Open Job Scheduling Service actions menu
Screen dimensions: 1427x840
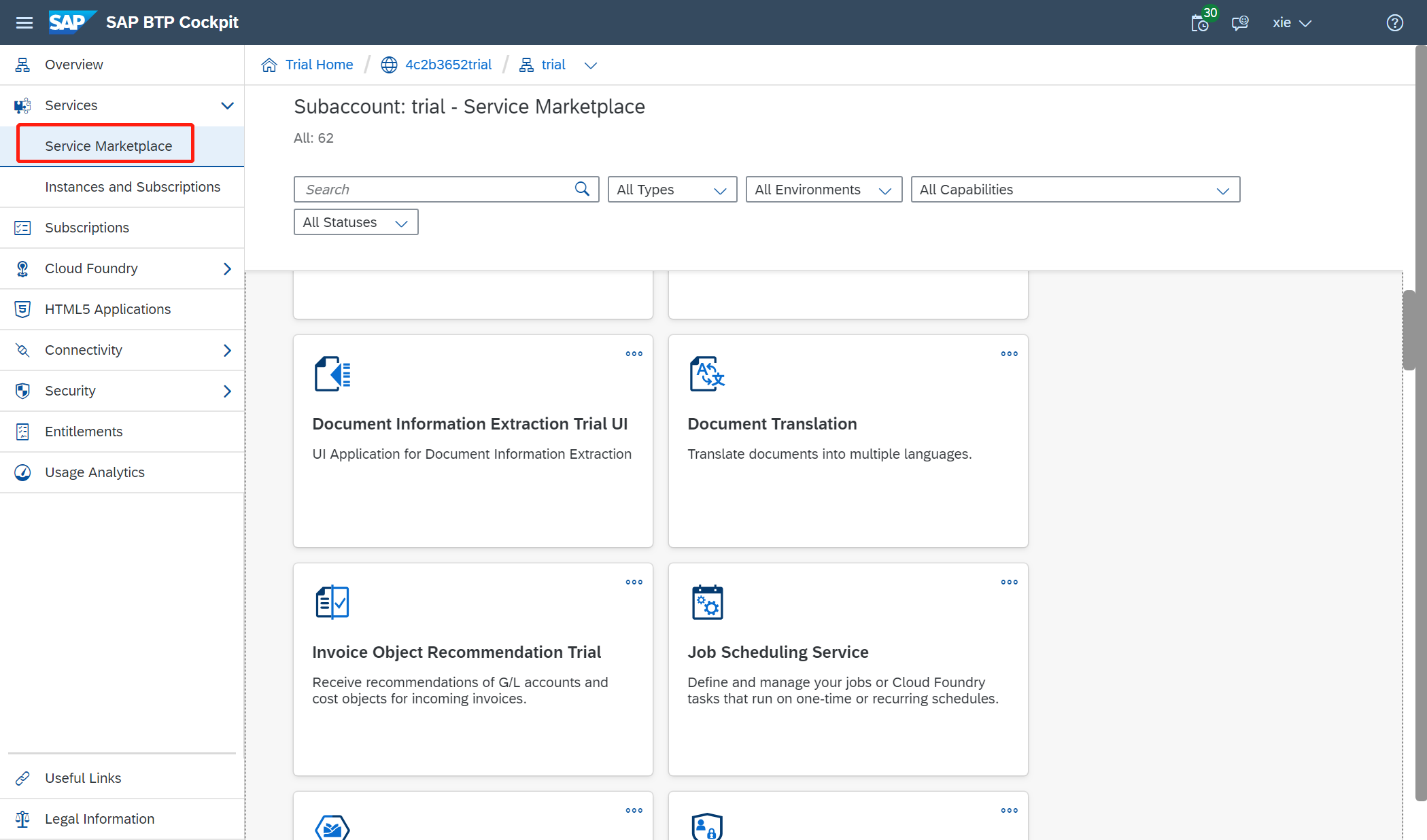(x=1009, y=582)
